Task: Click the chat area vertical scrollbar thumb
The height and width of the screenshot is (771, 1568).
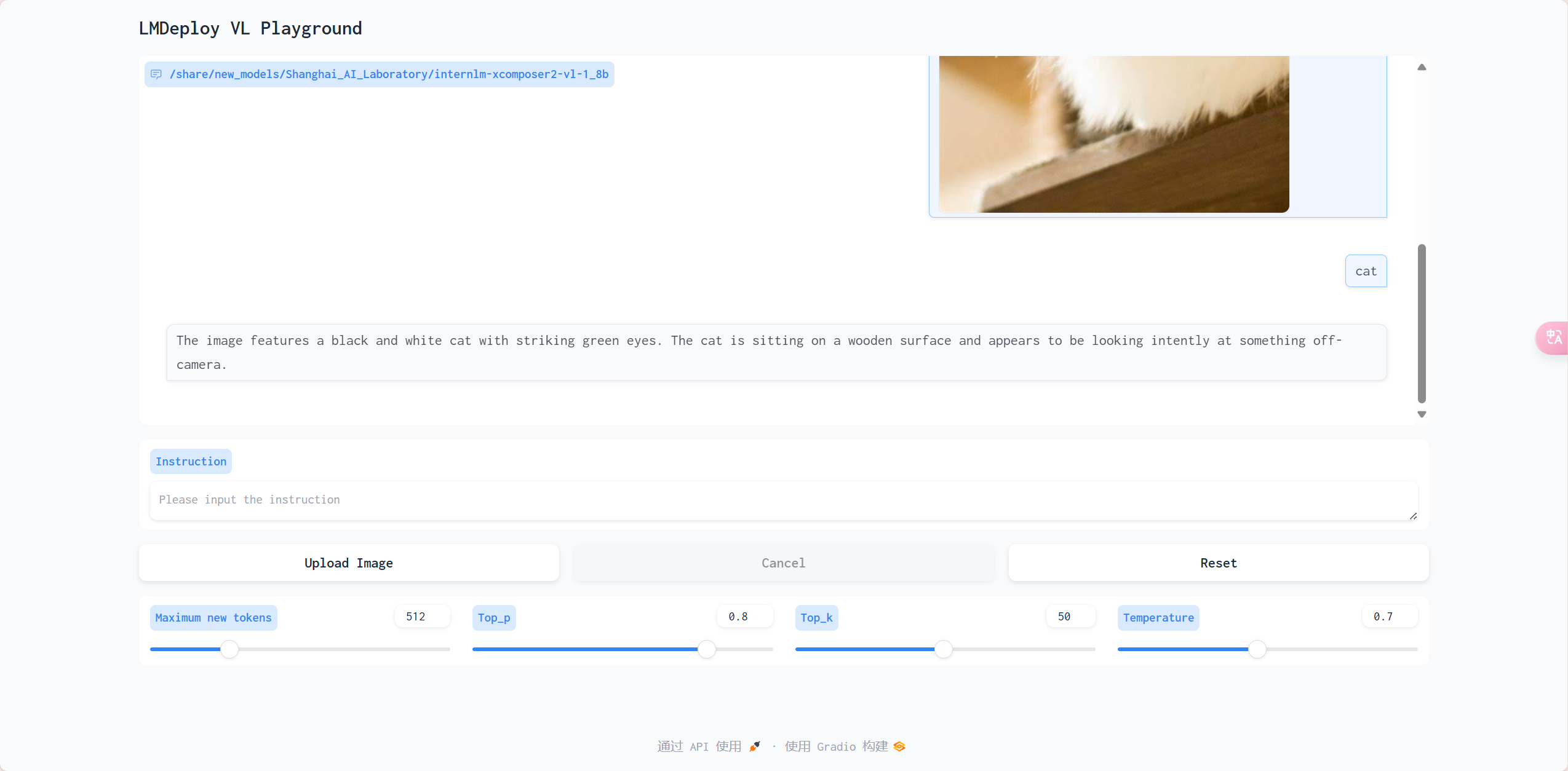Action: coord(1422,323)
